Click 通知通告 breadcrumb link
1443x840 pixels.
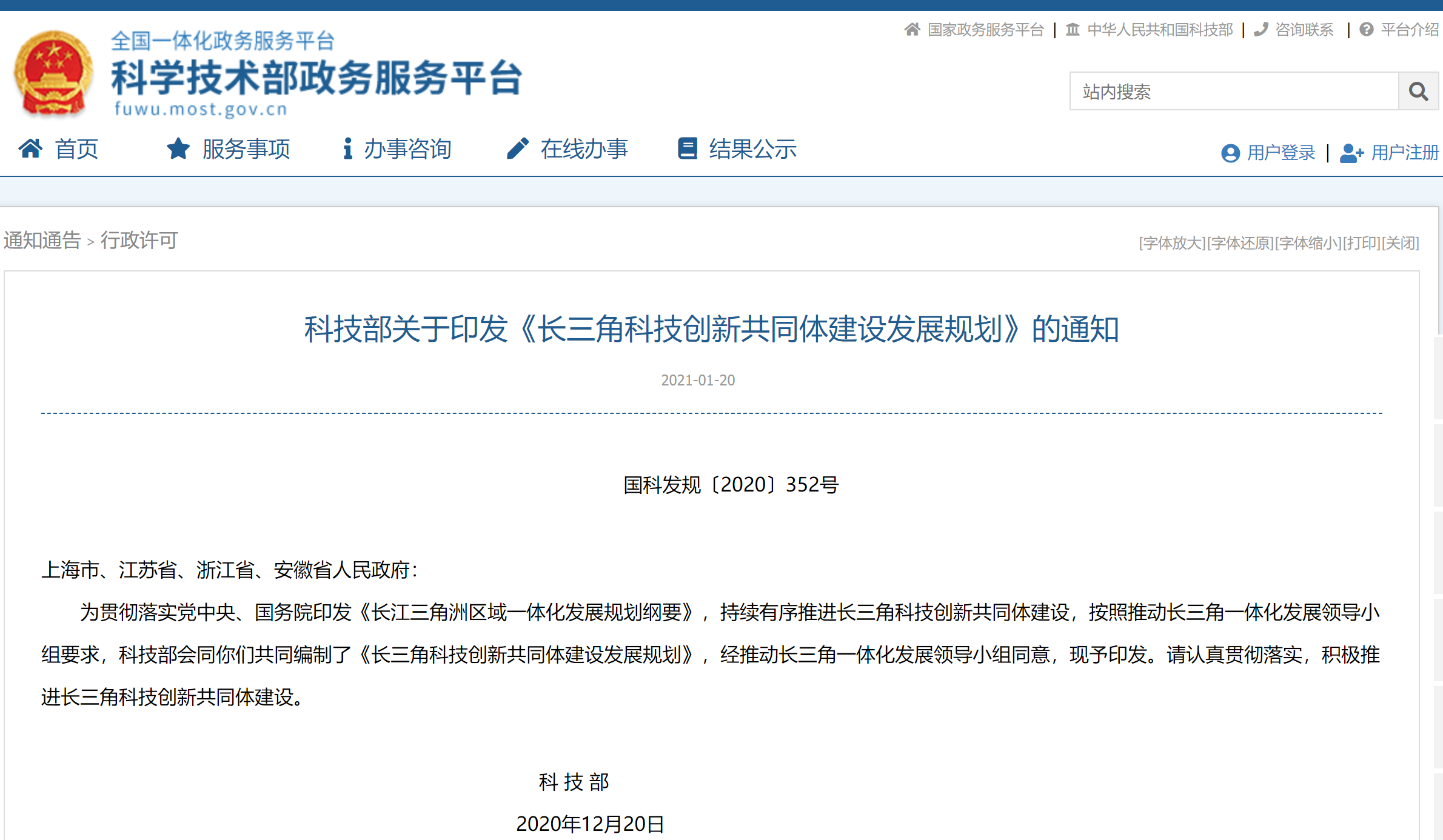tap(42, 241)
